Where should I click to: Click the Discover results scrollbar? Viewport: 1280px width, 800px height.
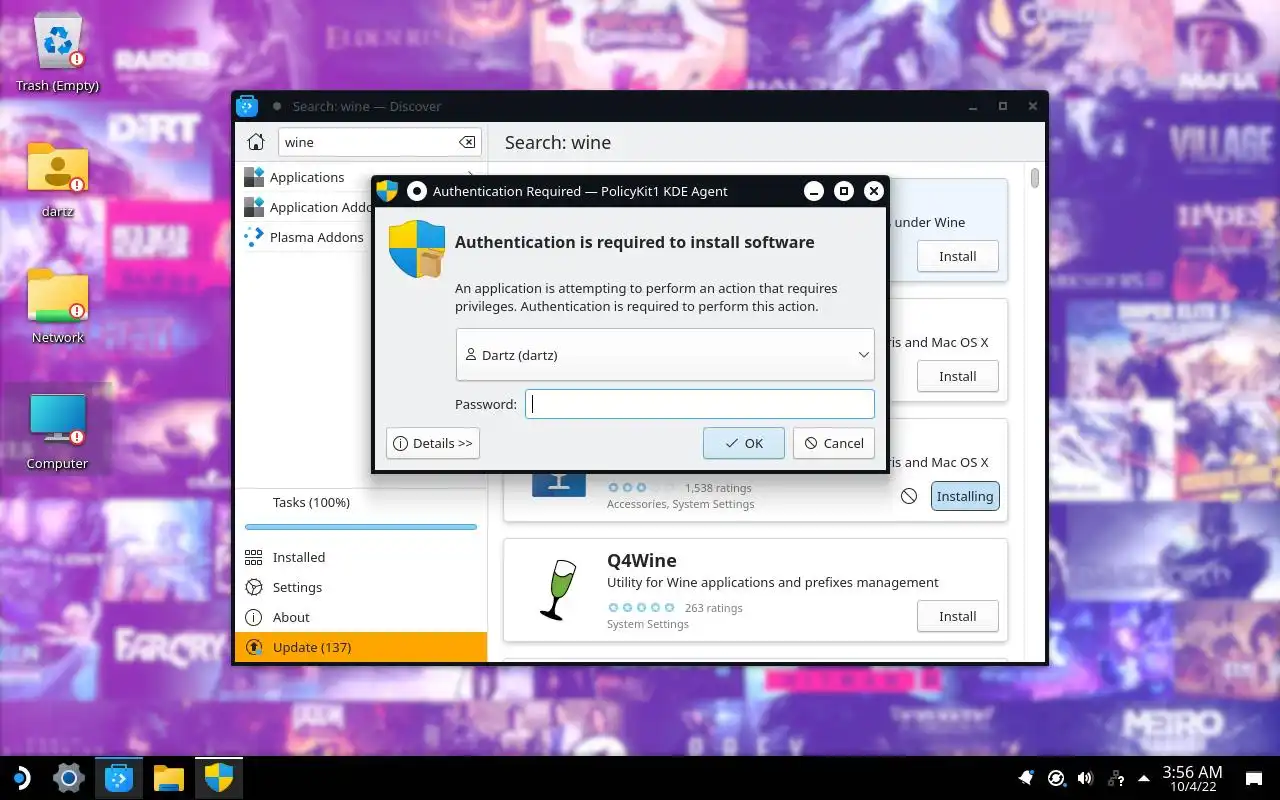click(x=1035, y=178)
